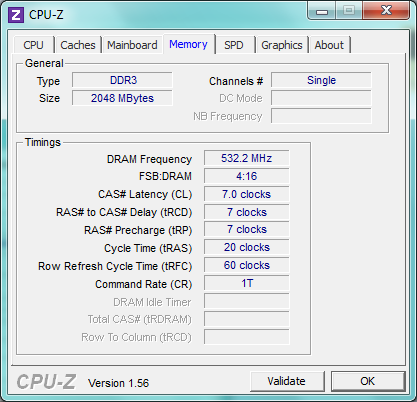Screen dimensions: 417x402
Task: Click the Single channels value
Action: point(321,80)
